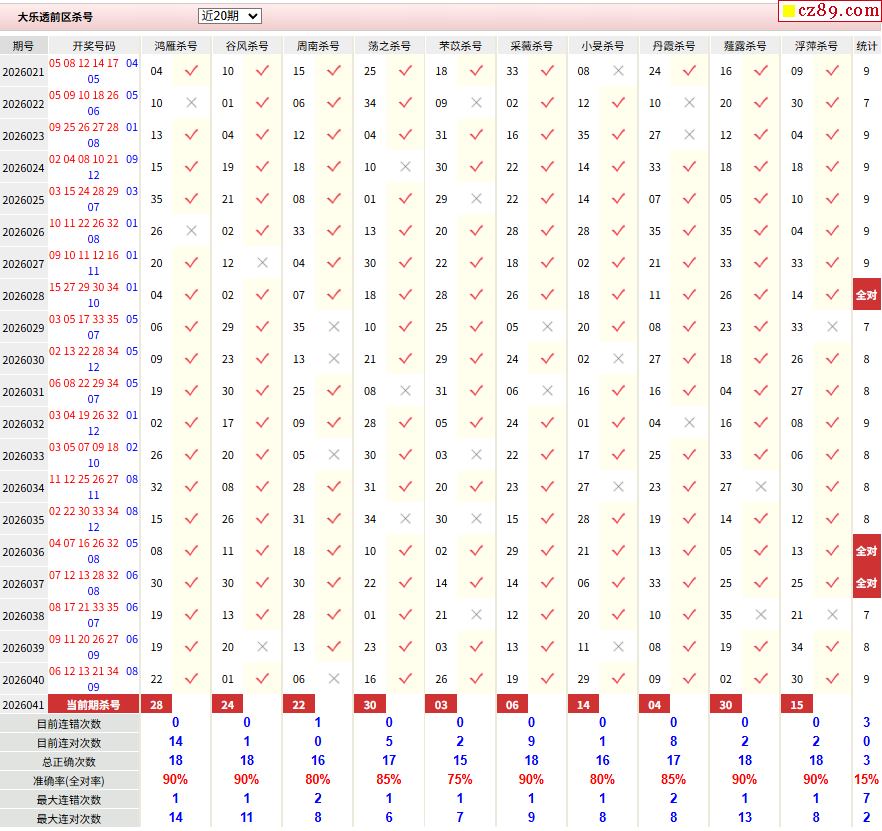Click the yellow square beside cz89.com
This screenshot has height=831, width=882.
[x=788, y=12]
